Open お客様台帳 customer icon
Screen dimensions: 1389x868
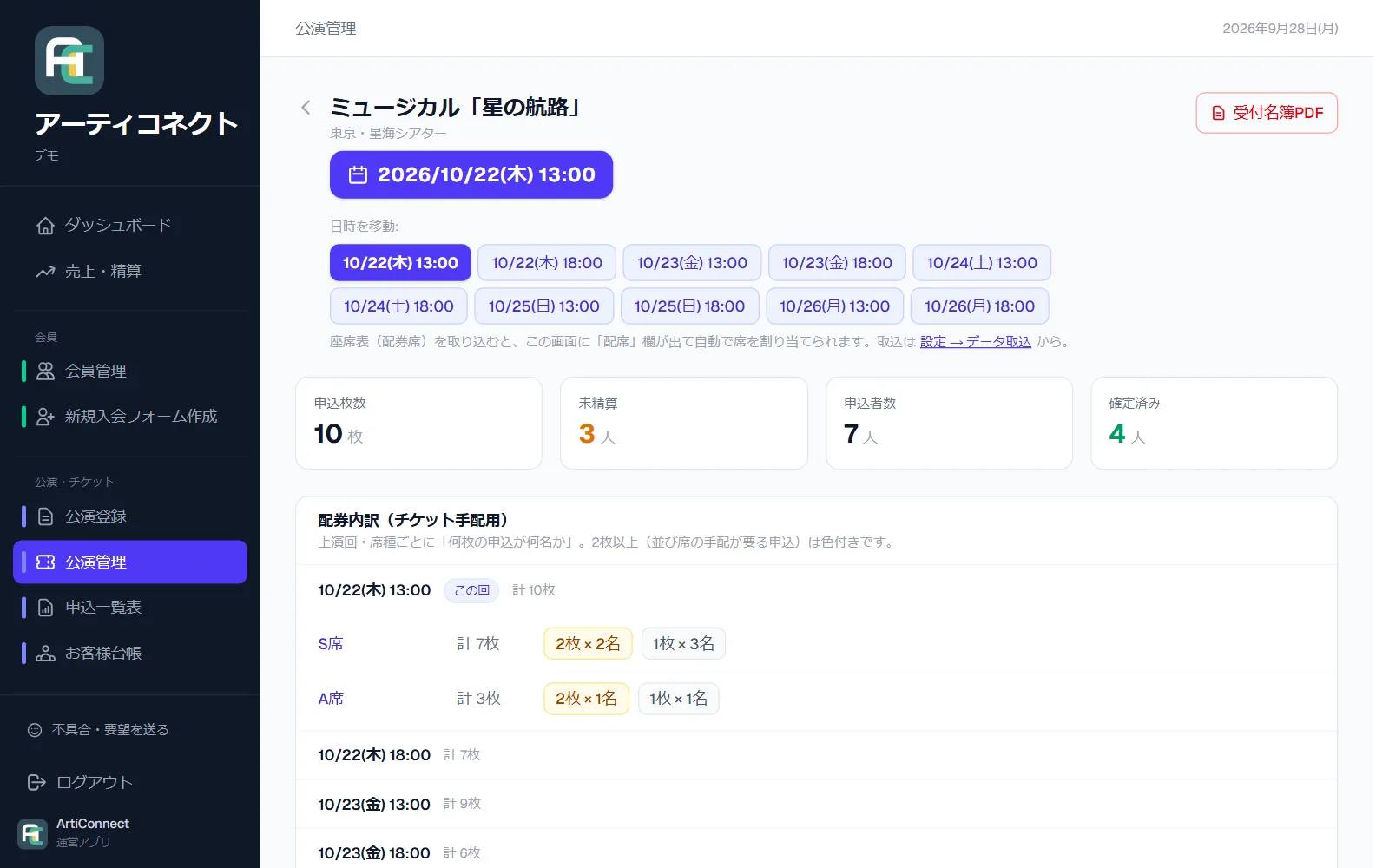pyautogui.click(x=45, y=654)
